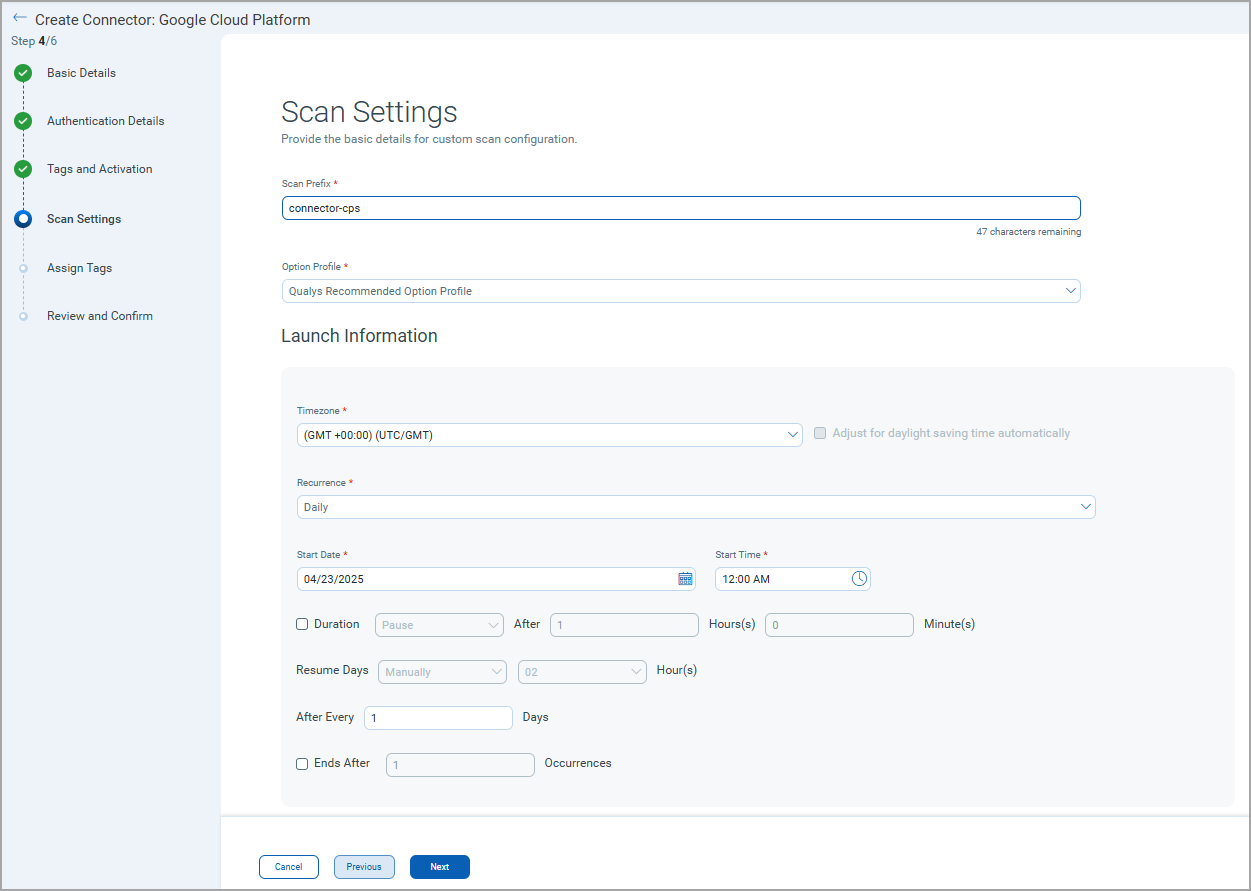Click the Ends After Occurrences input field

point(460,765)
